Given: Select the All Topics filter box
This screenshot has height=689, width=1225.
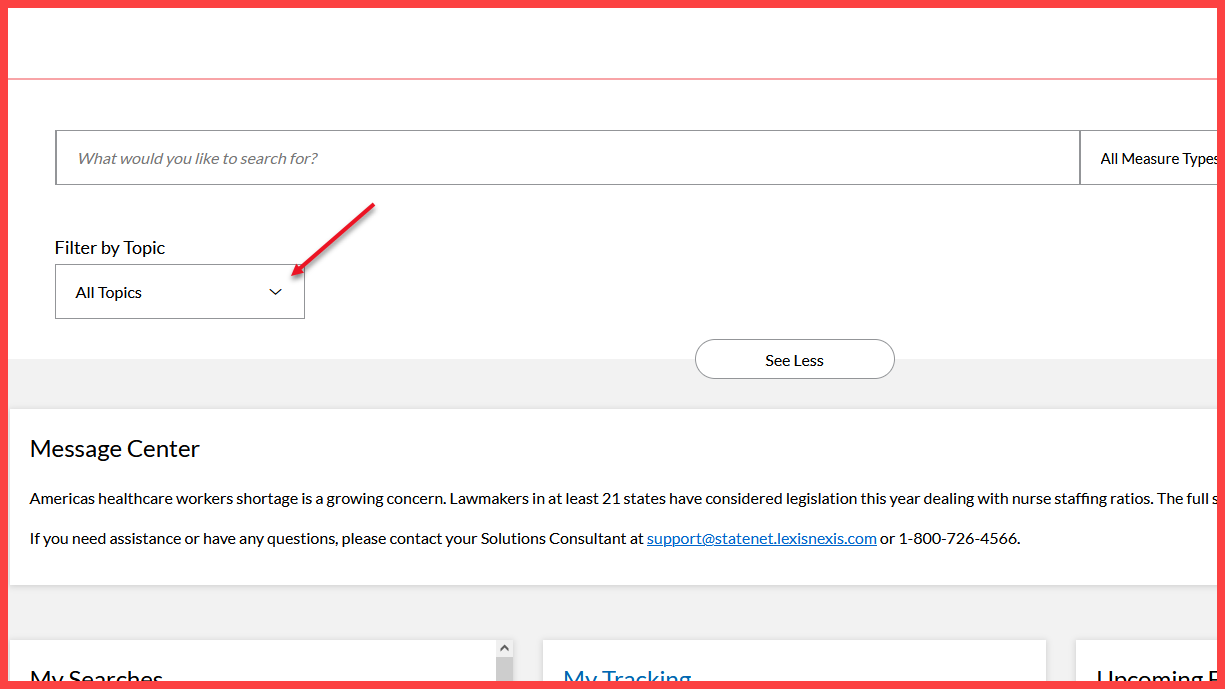Looking at the screenshot, I should point(179,291).
